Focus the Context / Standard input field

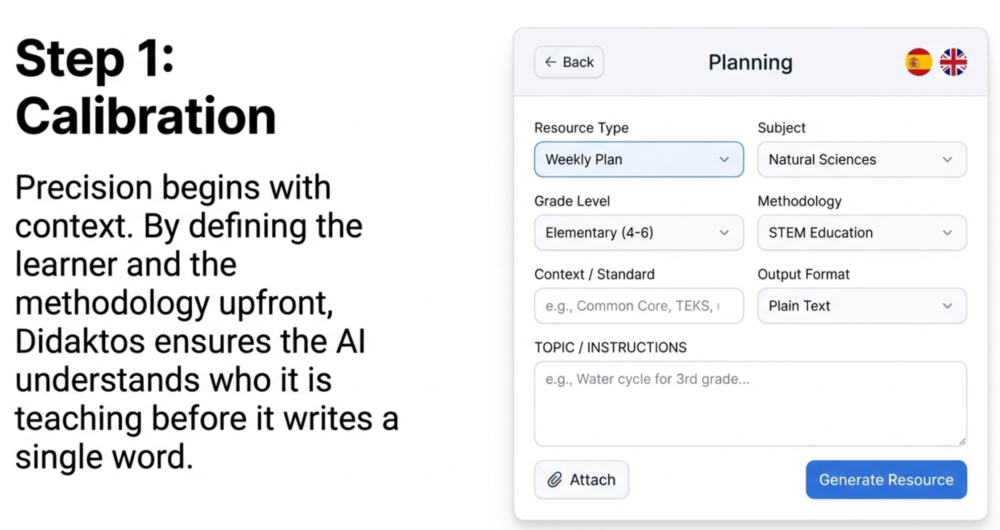(x=638, y=306)
